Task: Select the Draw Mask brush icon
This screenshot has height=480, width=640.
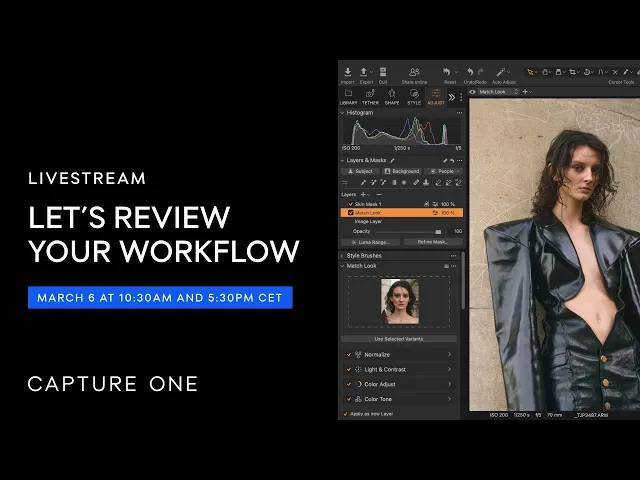Action: (363, 183)
